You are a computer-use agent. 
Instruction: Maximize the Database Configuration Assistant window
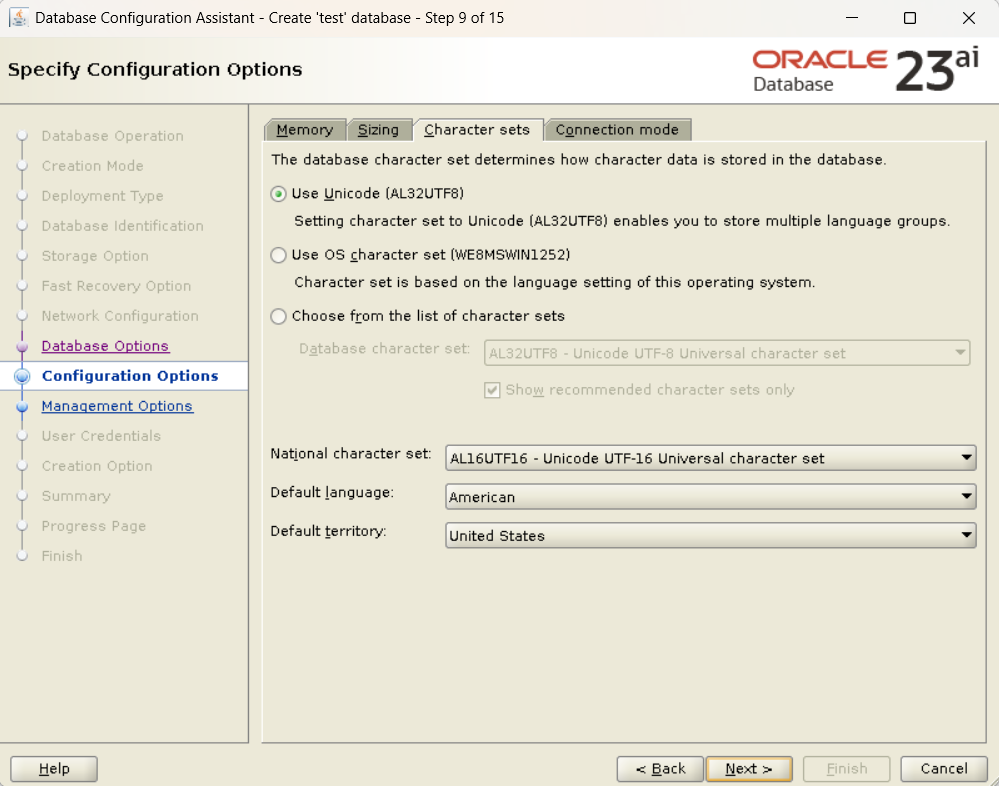[910, 18]
